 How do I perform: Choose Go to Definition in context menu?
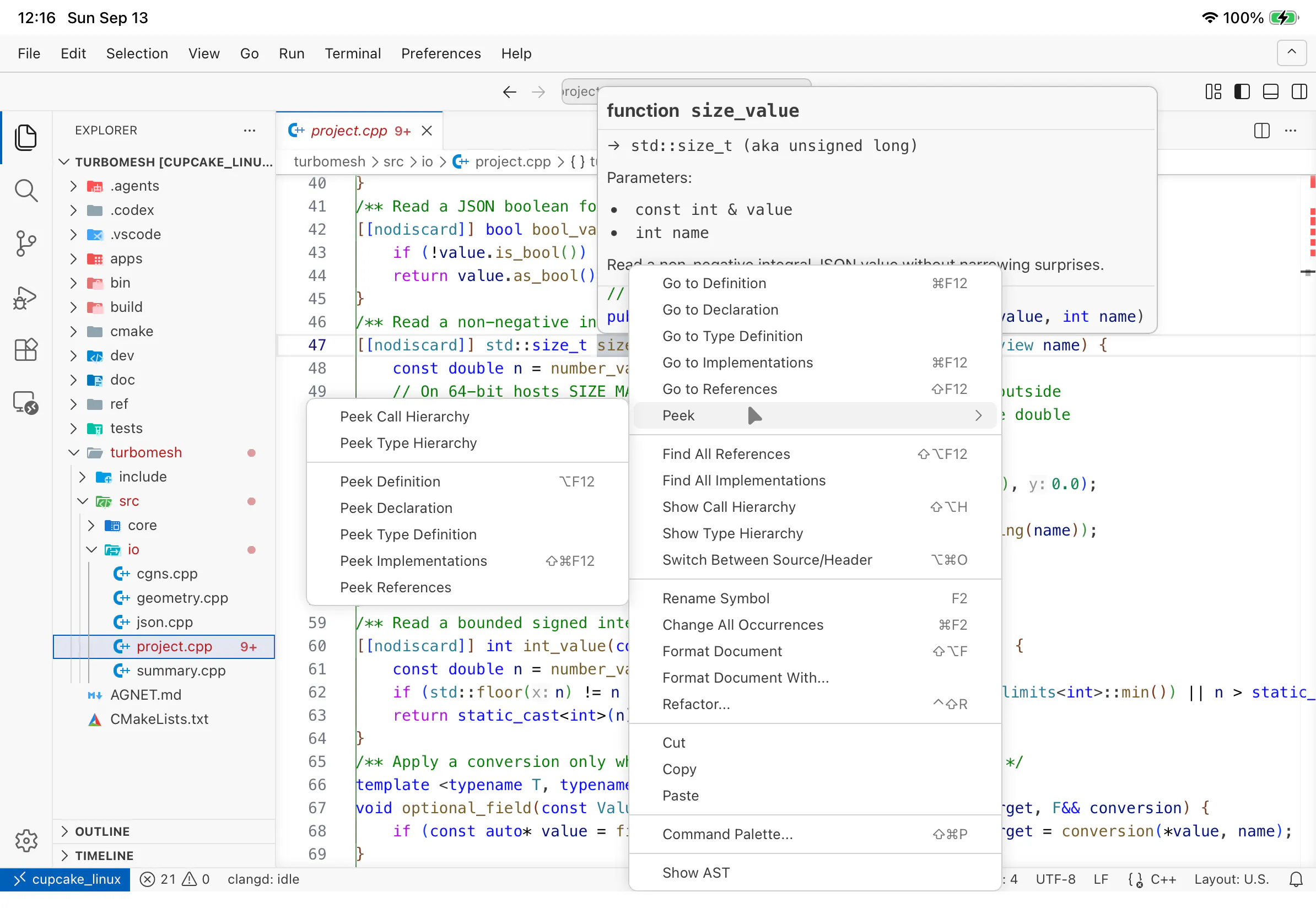tap(815, 284)
